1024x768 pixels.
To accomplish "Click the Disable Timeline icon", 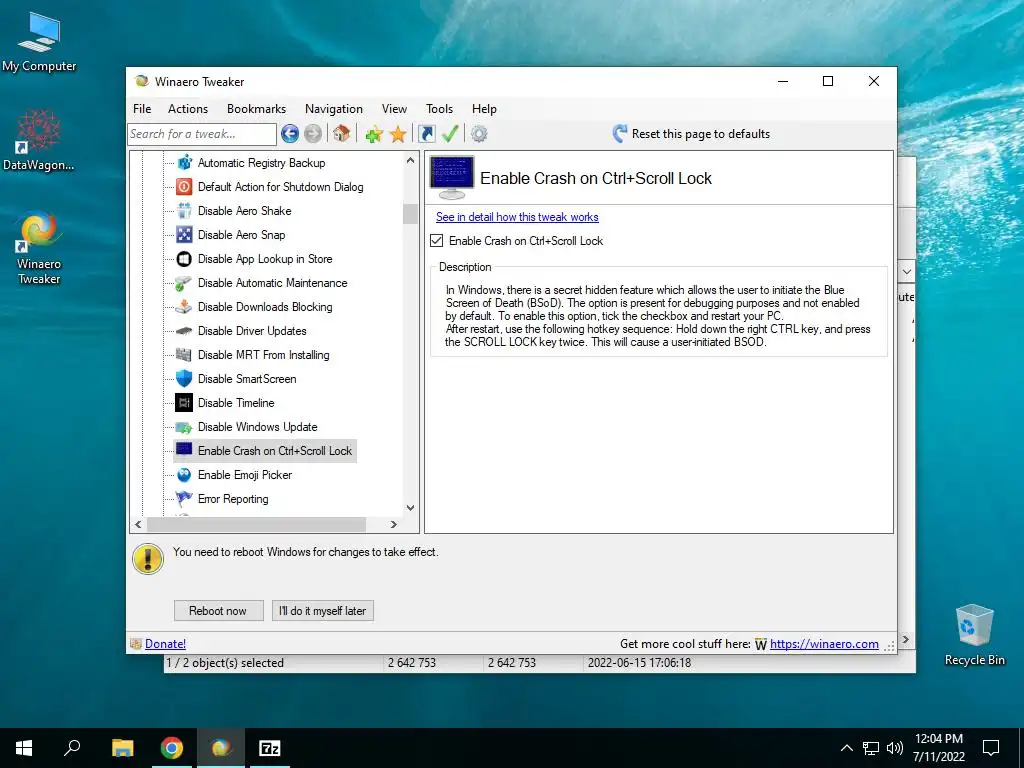I will pyautogui.click(x=184, y=403).
